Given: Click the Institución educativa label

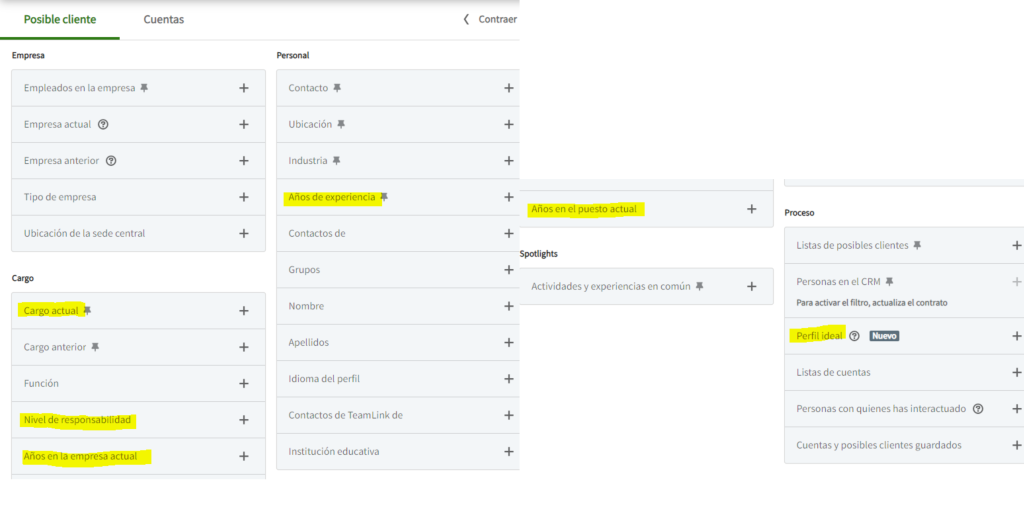Looking at the screenshot, I should pyautogui.click(x=334, y=451).
